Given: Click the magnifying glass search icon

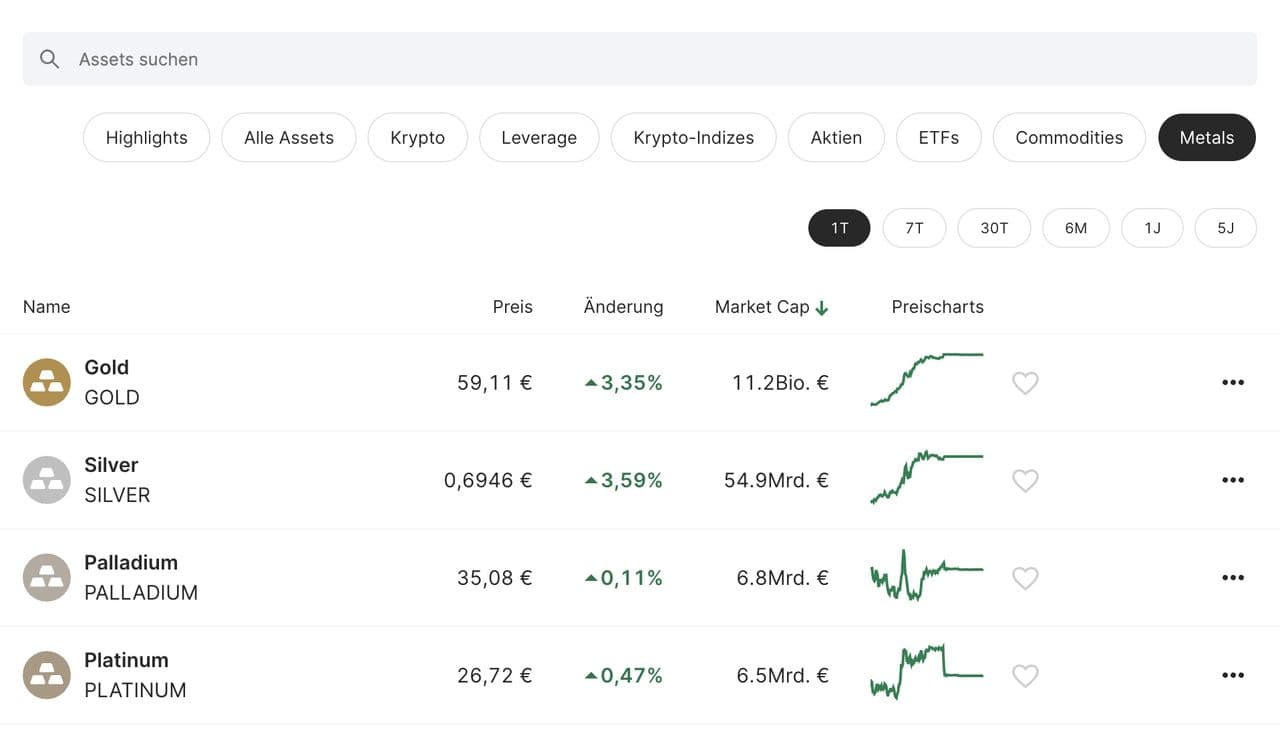Looking at the screenshot, I should (49, 59).
